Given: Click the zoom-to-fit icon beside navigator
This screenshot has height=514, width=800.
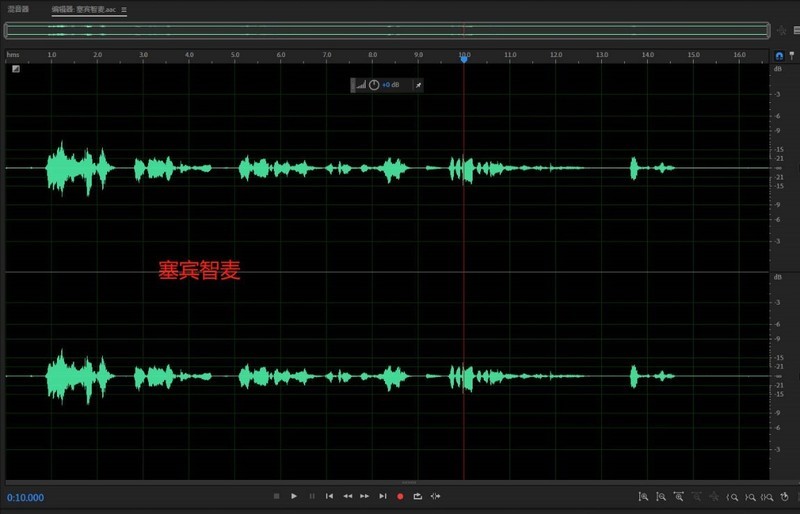Looking at the screenshot, I should [781, 31].
